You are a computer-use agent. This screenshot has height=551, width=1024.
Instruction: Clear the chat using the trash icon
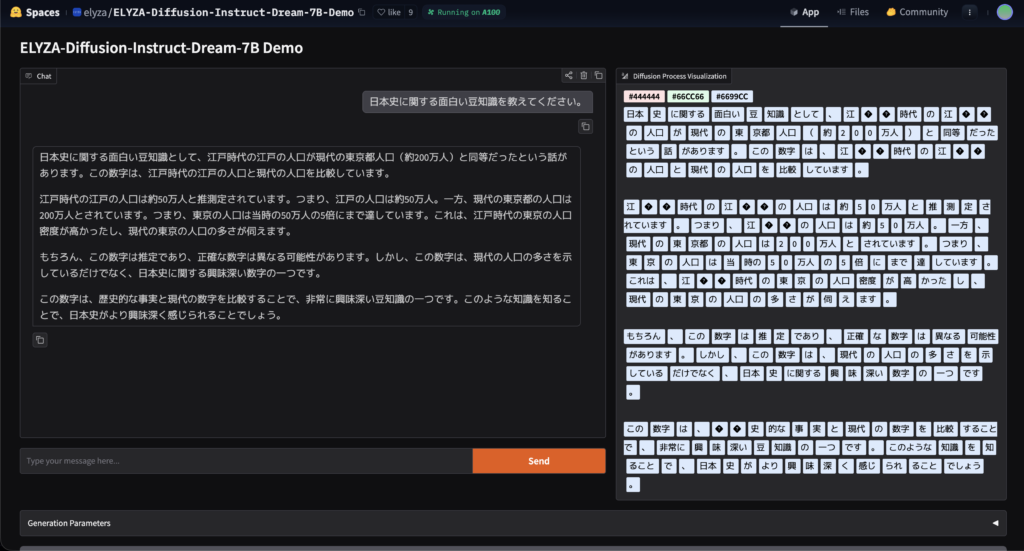point(584,75)
